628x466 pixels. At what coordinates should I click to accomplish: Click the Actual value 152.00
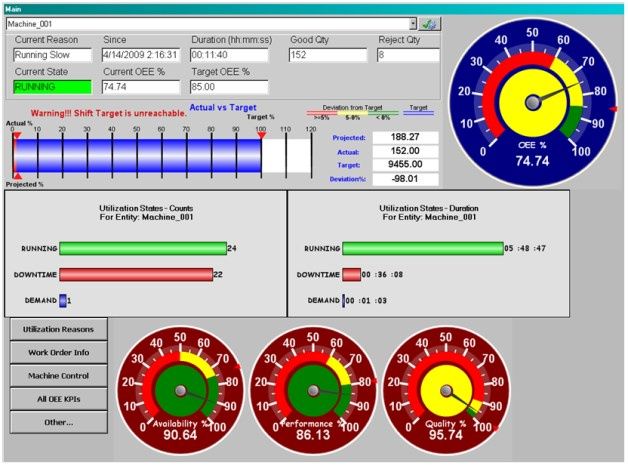point(405,151)
